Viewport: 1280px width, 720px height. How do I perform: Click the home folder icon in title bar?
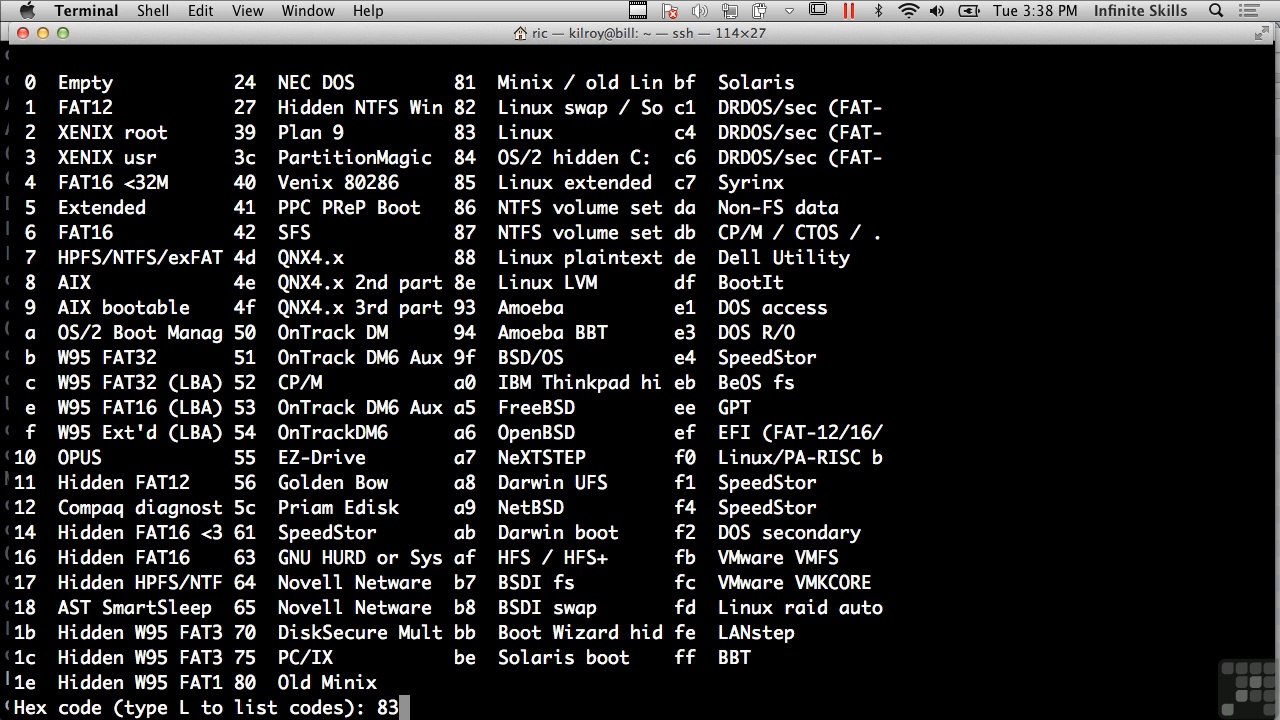[520, 33]
